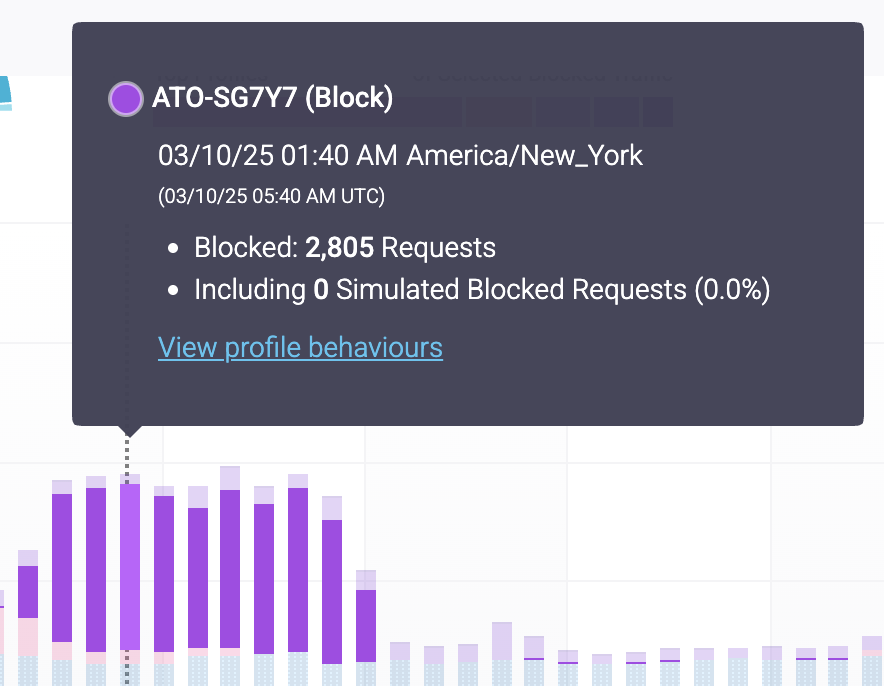Click the purple bar immediately right of highlighted bar

[x=164, y=570]
